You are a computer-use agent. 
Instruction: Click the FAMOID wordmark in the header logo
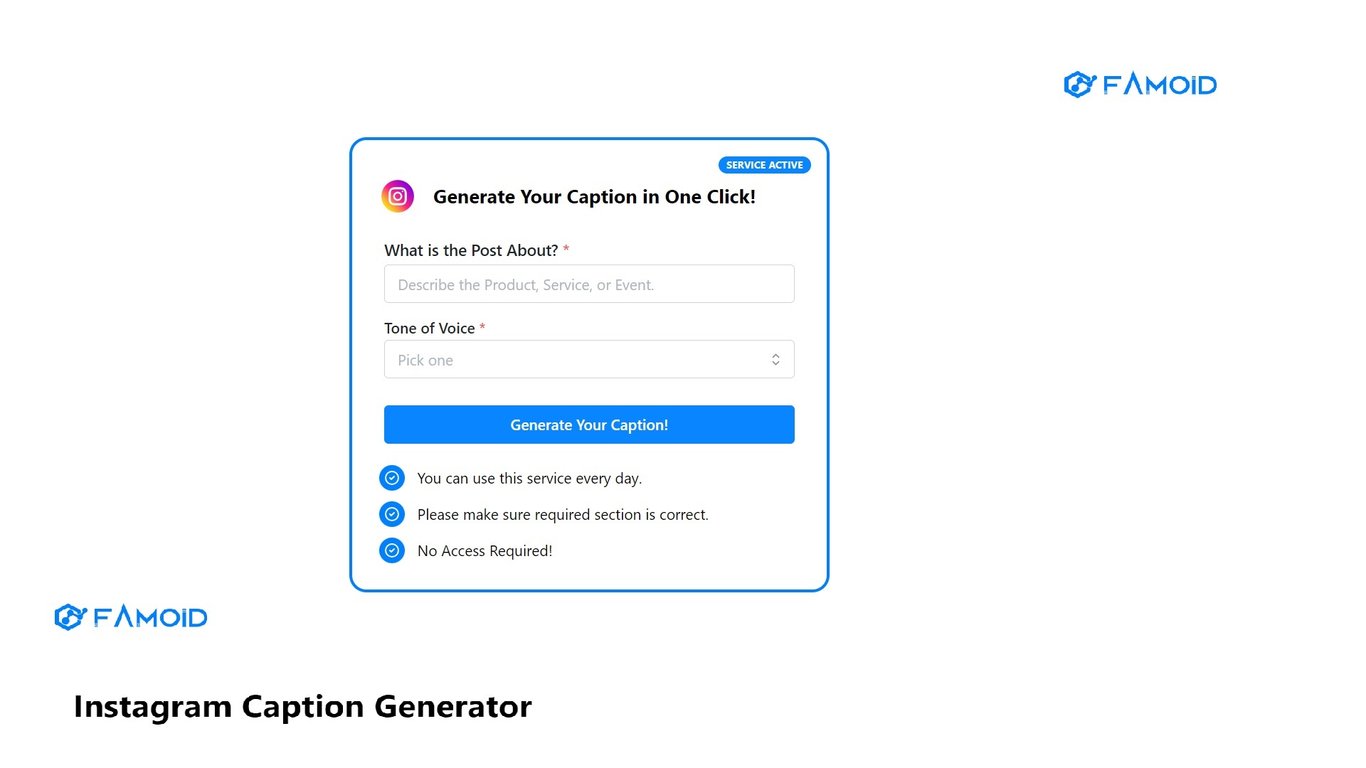point(1159,85)
